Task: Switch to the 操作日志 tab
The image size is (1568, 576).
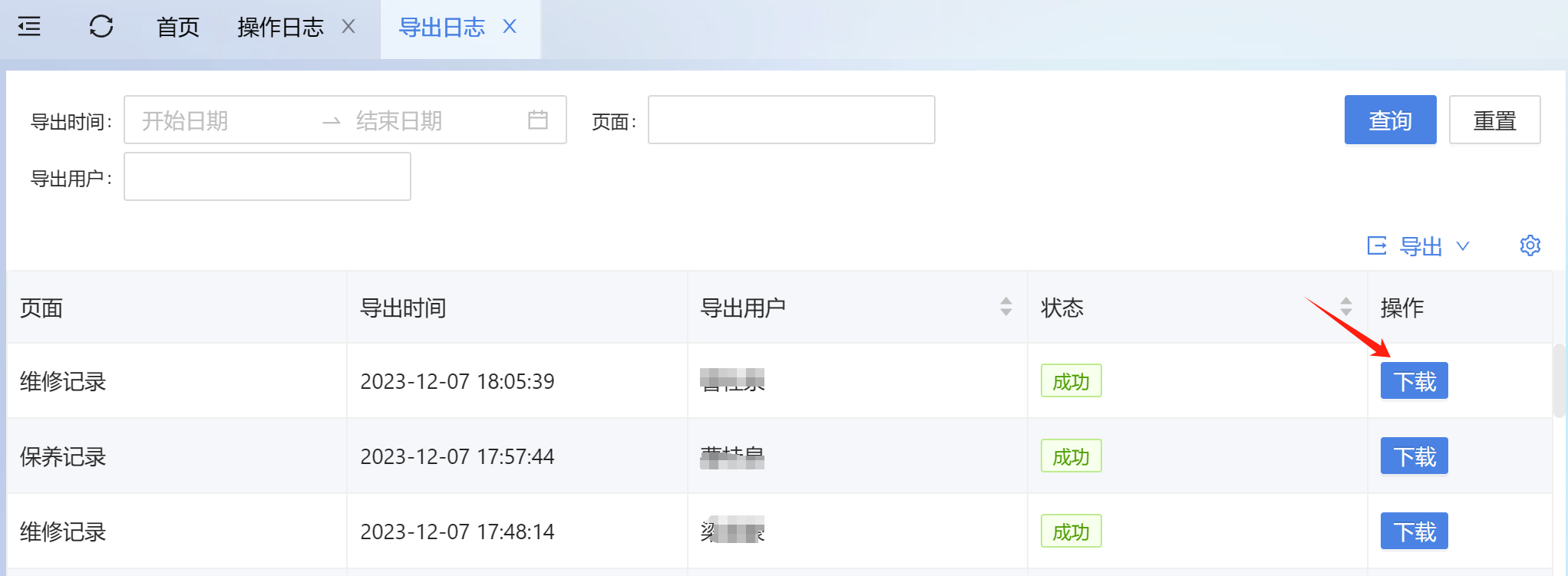Action: 280,27
